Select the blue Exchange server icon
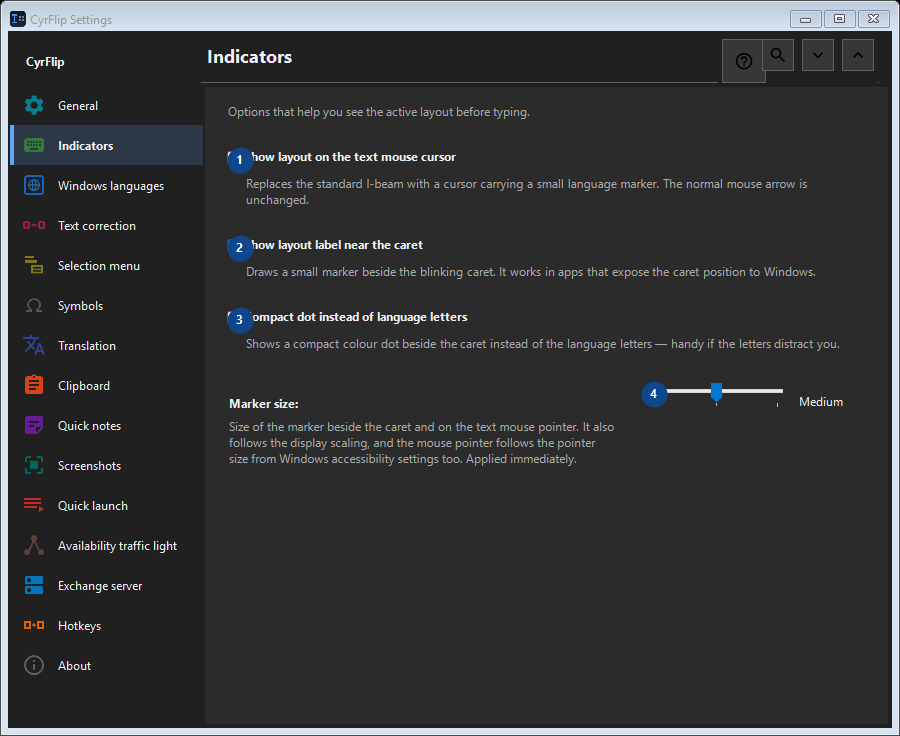The image size is (900, 736). click(34, 586)
